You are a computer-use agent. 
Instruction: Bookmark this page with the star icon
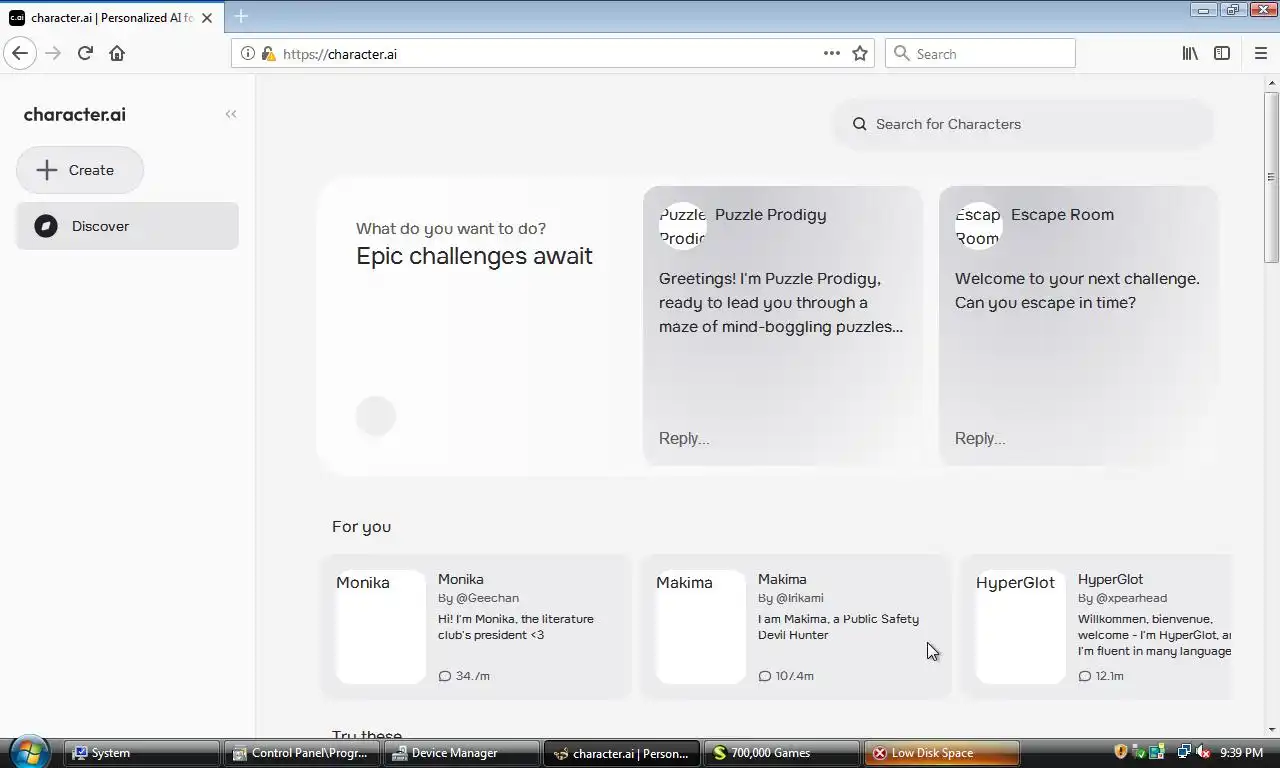[x=860, y=53]
